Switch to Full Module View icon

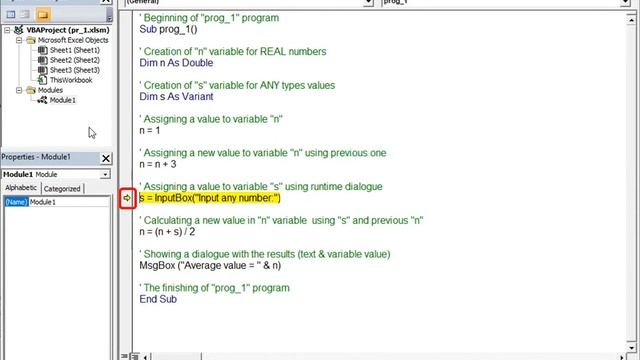point(134,357)
